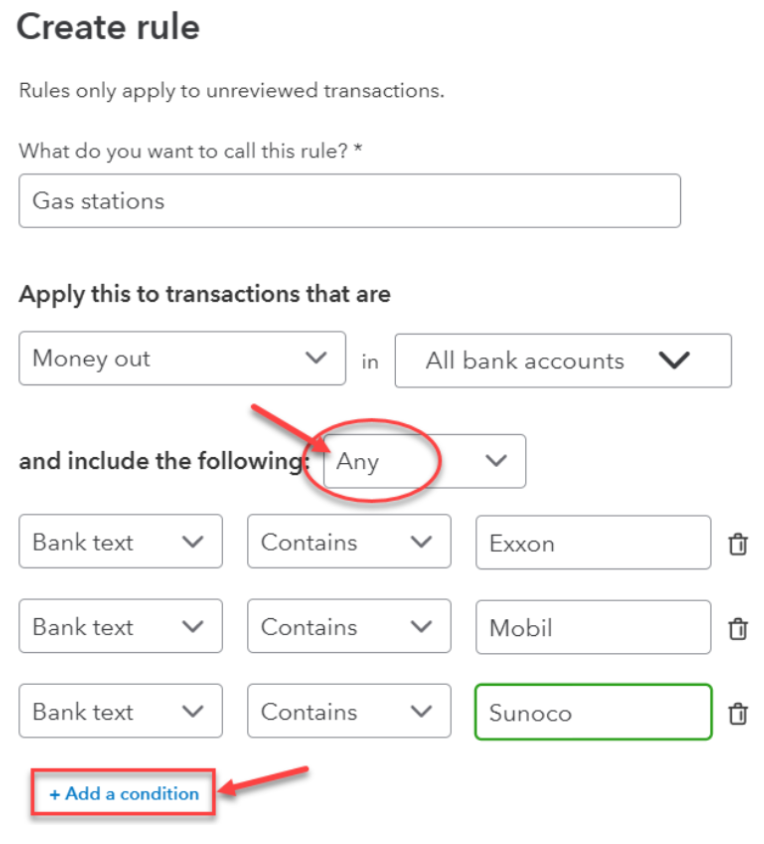Viewport: 764px width, 844px height.
Task: Expand Contains dropdown in Exxon row
Action: (349, 541)
